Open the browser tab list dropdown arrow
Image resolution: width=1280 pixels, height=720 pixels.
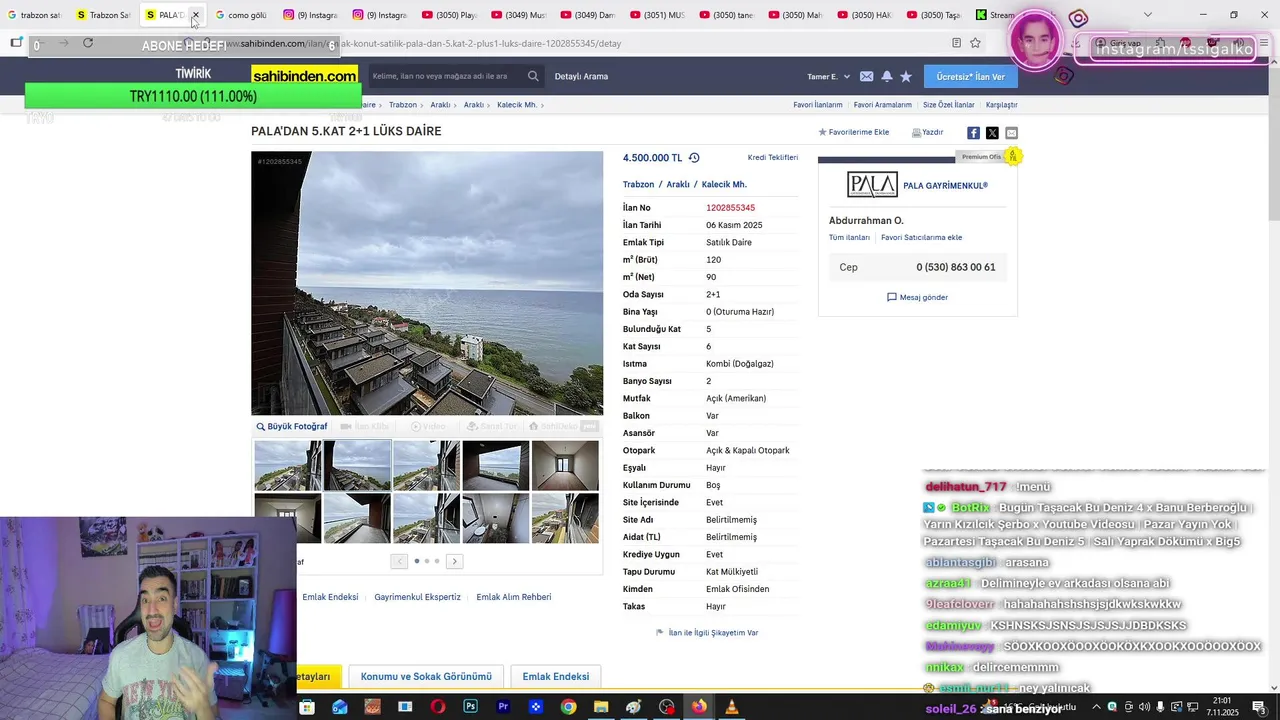pos(1147,14)
